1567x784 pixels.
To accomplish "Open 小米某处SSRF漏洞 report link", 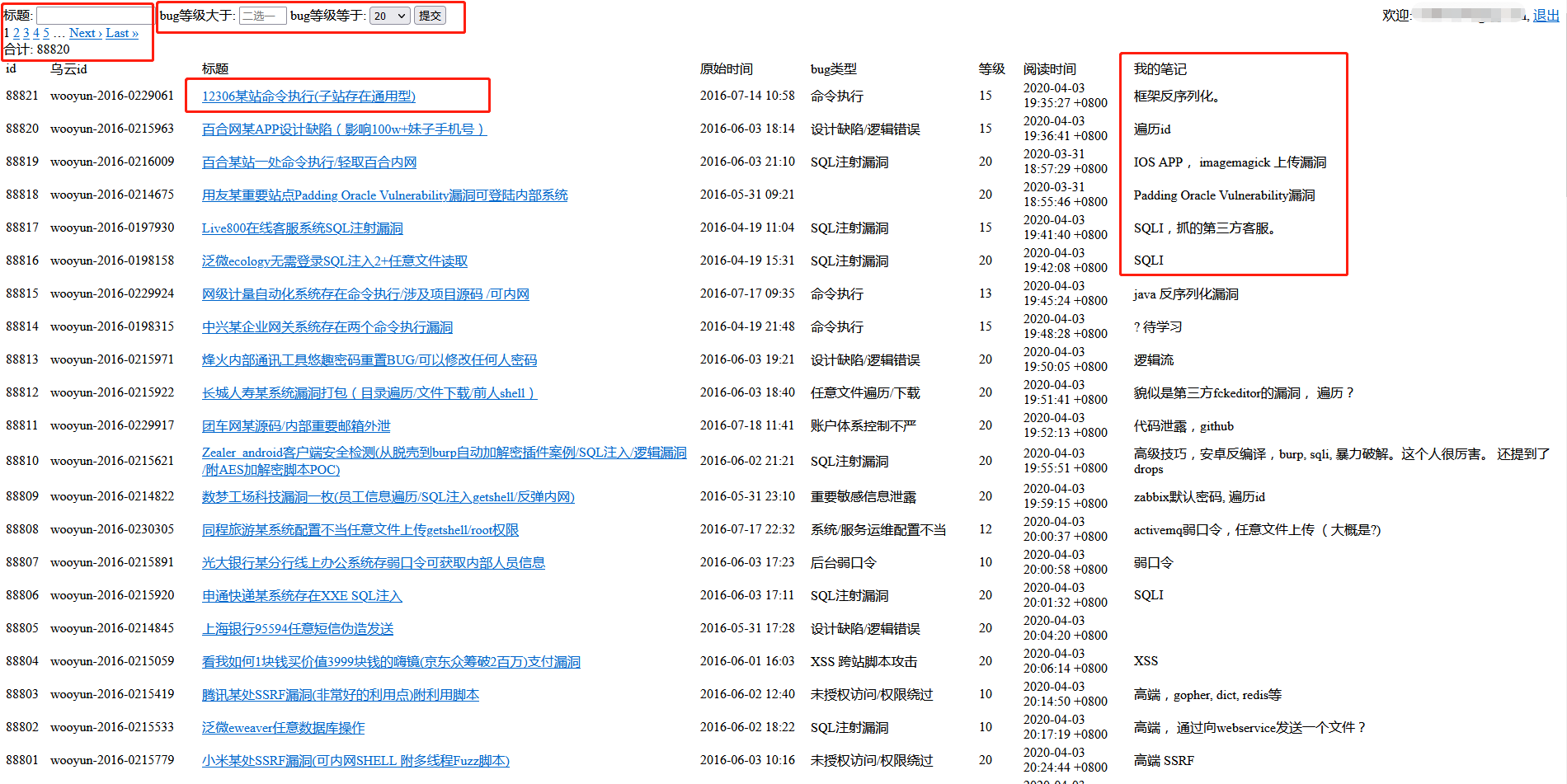I will (355, 761).
